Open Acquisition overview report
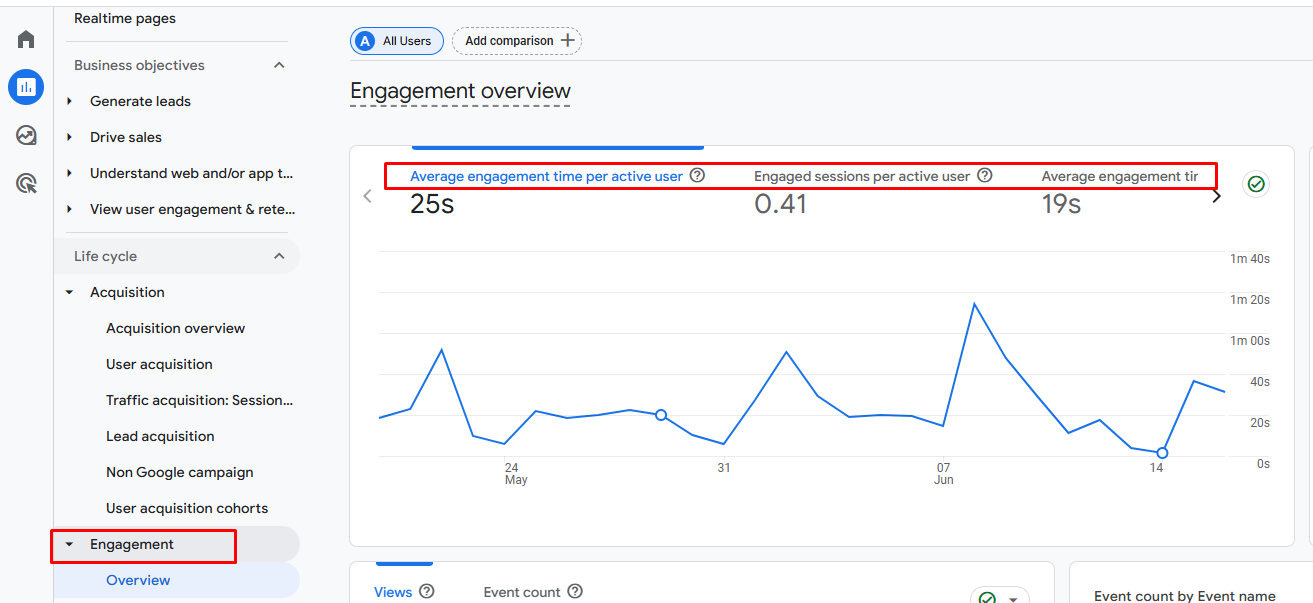Screen dimensions: 1313x603 coord(176,328)
